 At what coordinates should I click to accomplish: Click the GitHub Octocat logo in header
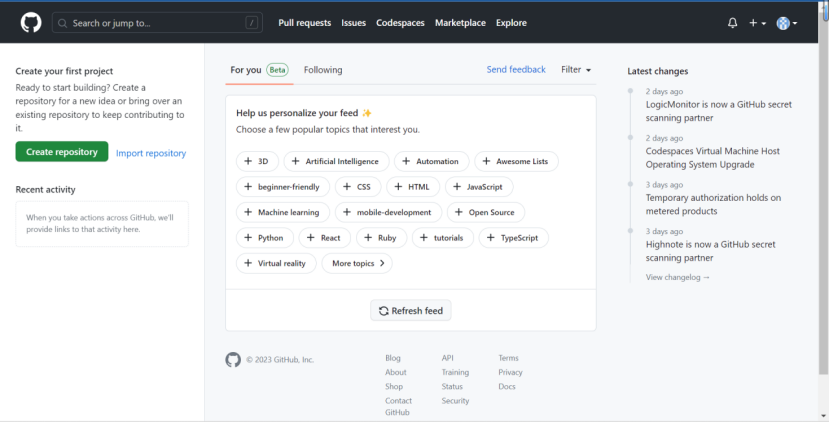pyautogui.click(x=31, y=23)
